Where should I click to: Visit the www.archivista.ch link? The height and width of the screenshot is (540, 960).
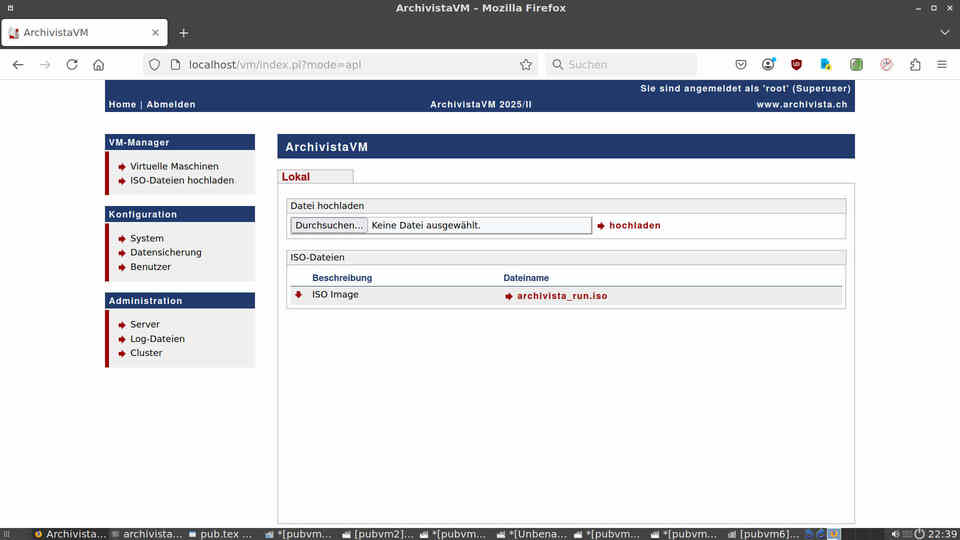click(801, 105)
